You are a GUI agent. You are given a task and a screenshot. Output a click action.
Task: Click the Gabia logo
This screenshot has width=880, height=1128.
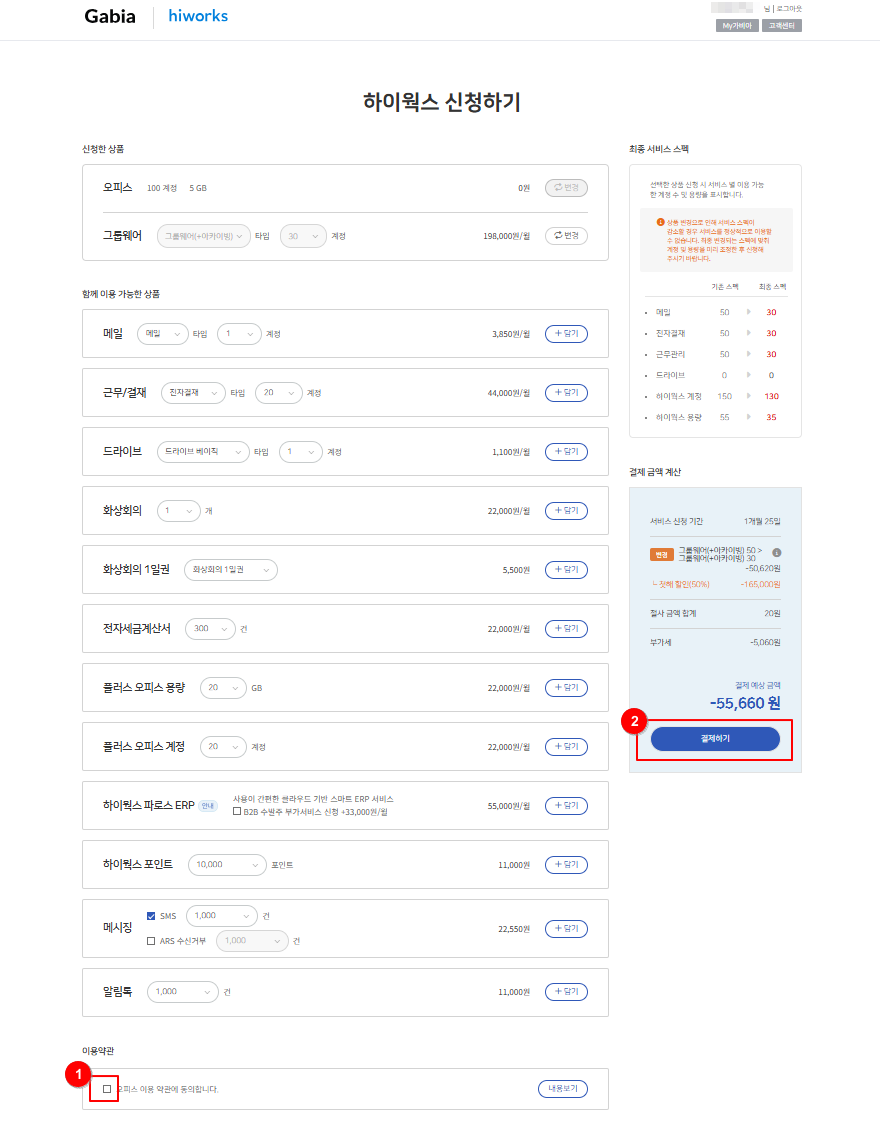110,16
